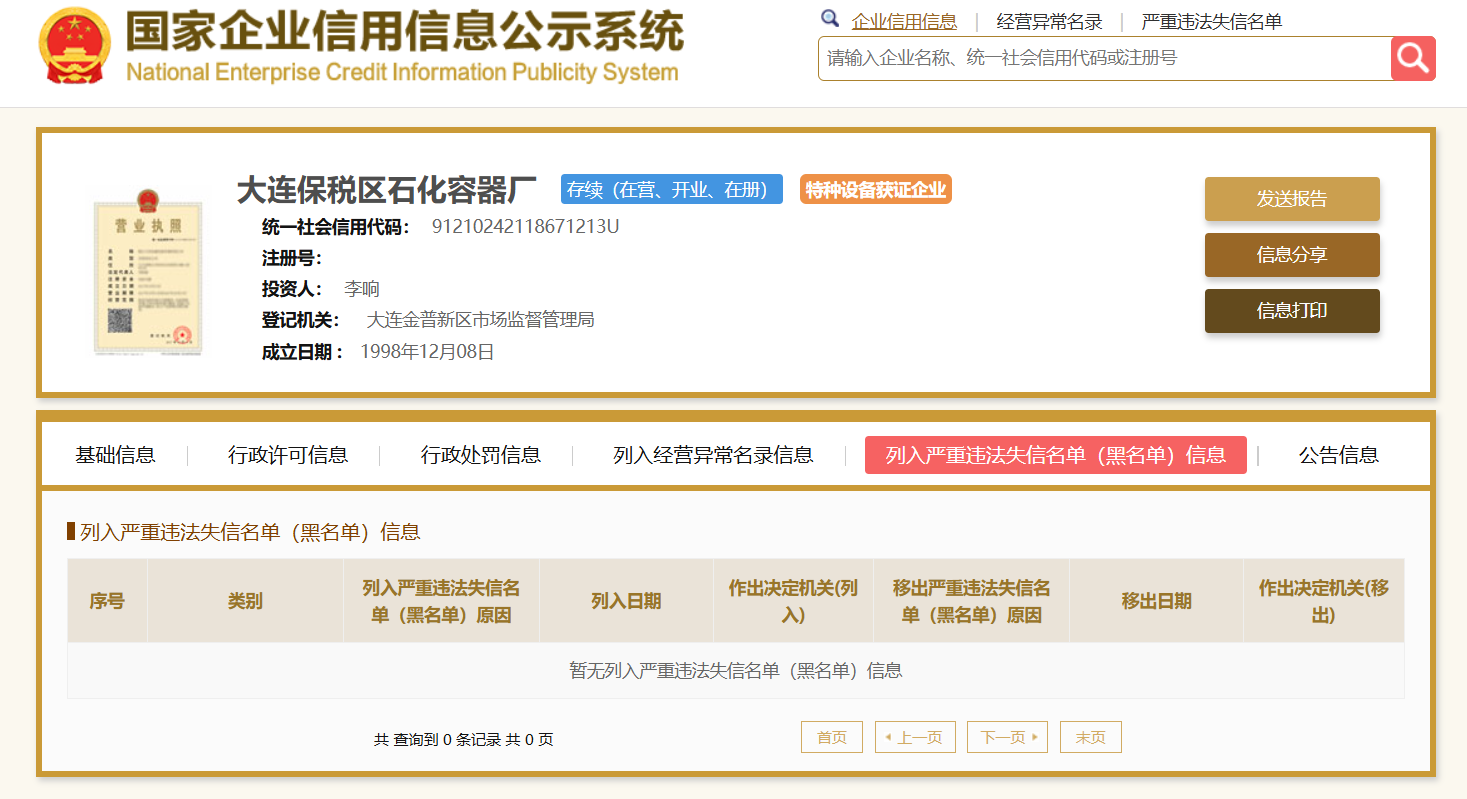Click the 作出决定机关(移出) column header
The width and height of the screenshot is (1467, 799).
[1324, 601]
